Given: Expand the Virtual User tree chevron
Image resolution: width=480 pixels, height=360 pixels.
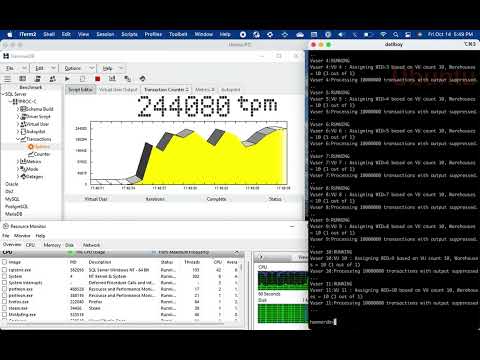Looking at the screenshot, I should point(18,124).
